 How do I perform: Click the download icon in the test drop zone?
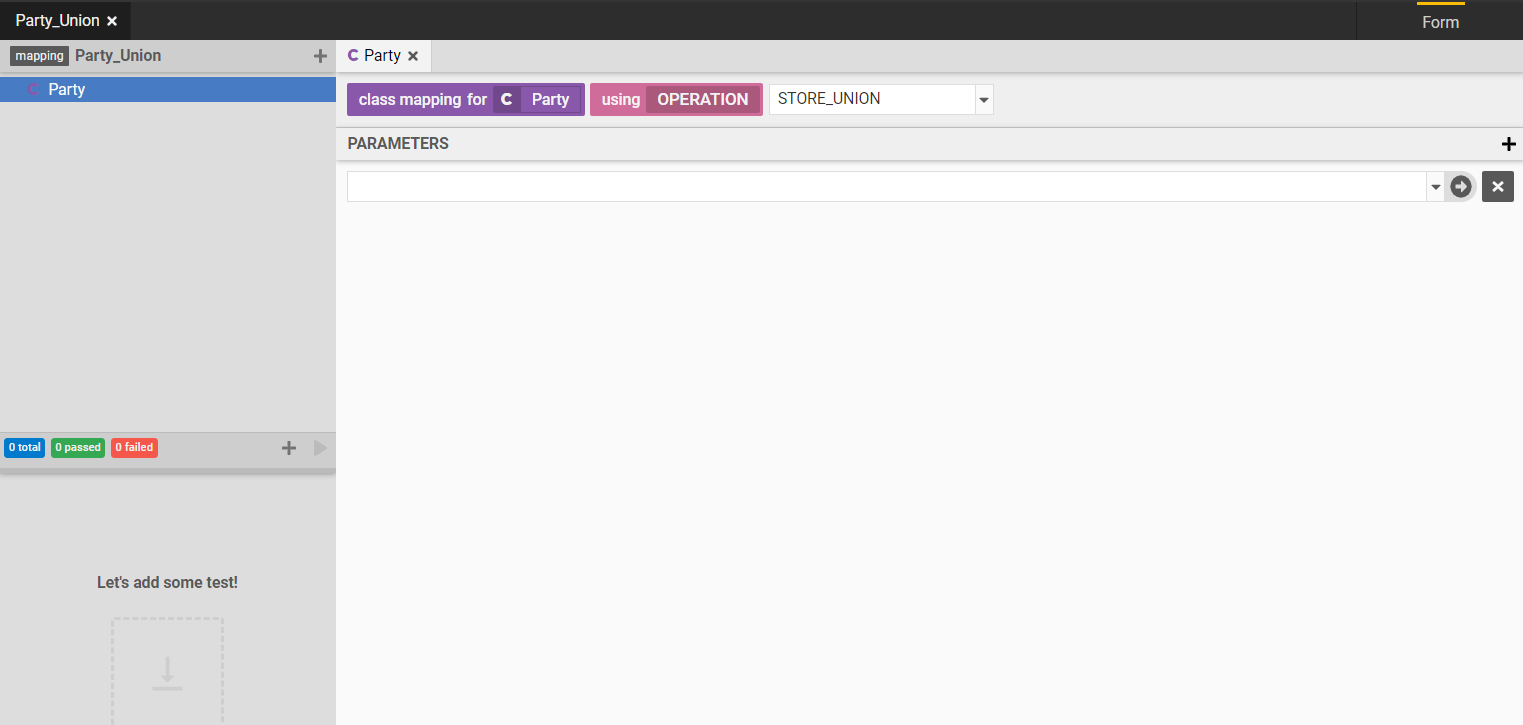pyautogui.click(x=167, y=672)
